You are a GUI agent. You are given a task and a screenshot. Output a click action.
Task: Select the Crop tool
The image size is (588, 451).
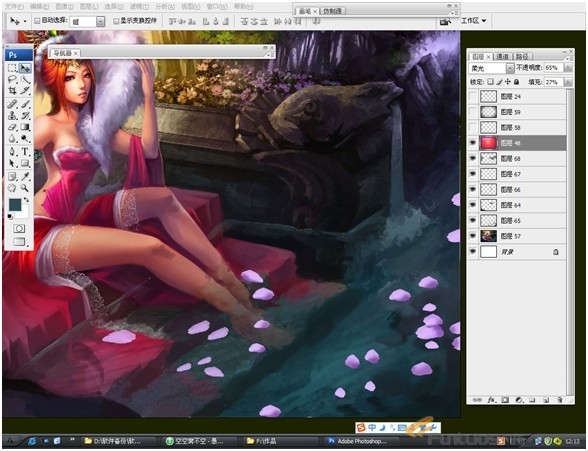[12, 91]
